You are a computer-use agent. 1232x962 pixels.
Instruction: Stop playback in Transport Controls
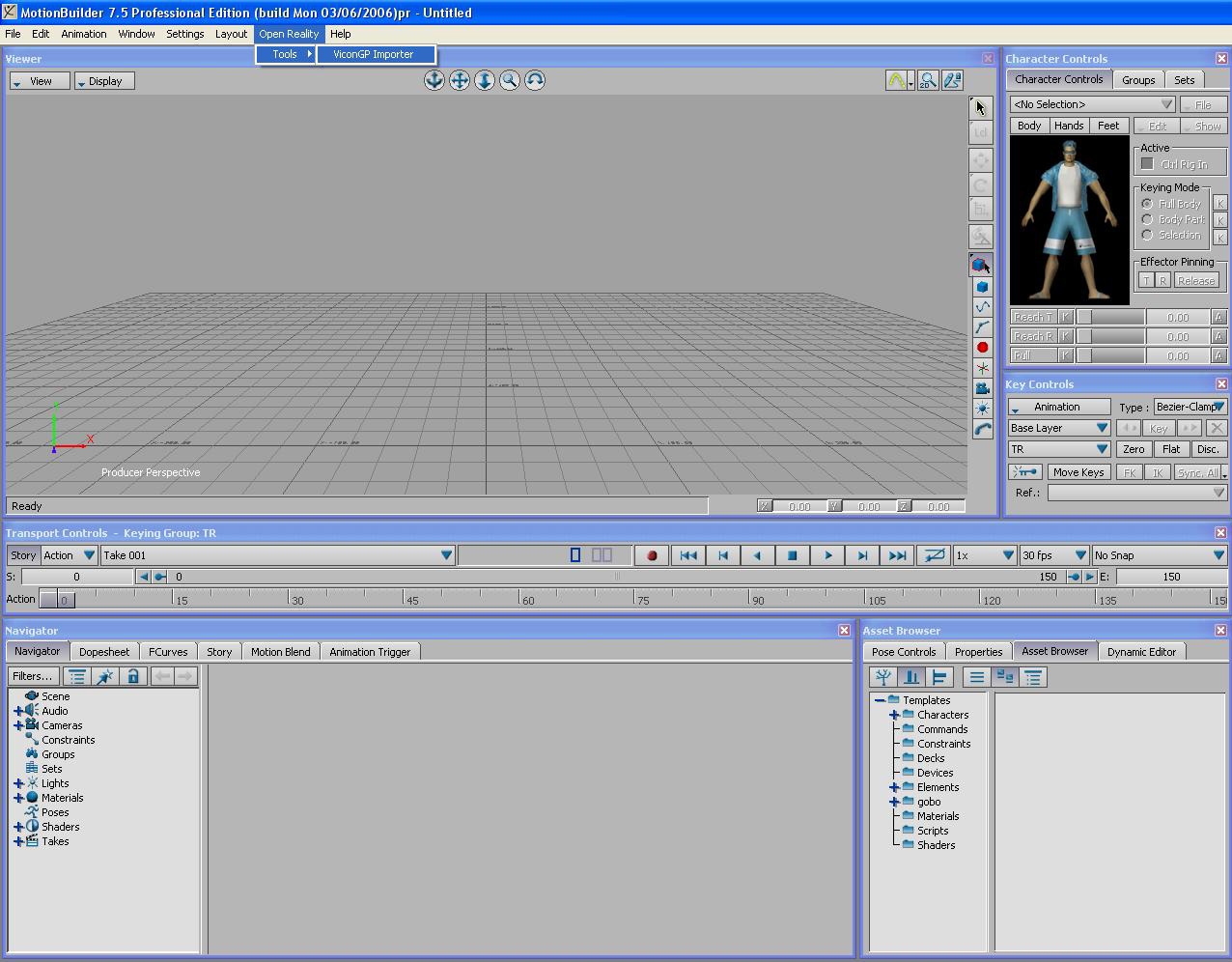[793, 555]
